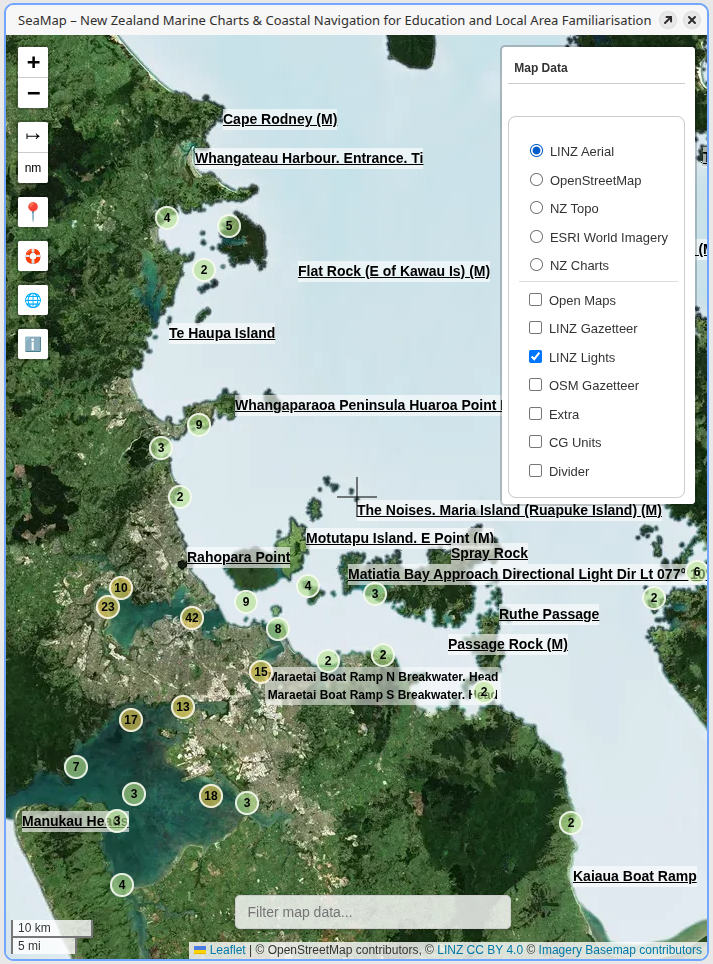The image size is (713, 964).
Task: Enable the CG Units overlay
Action: [535, 442]
